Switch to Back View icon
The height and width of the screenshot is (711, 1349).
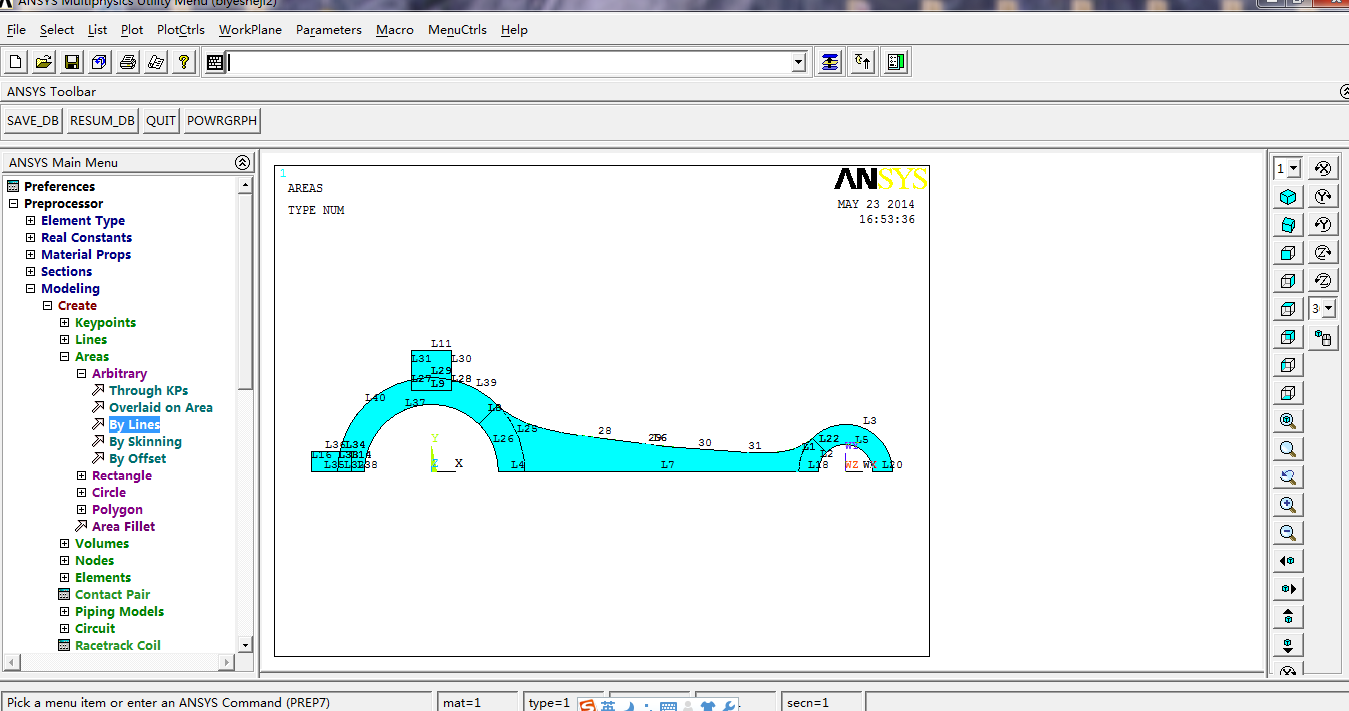pos(1289,337)
